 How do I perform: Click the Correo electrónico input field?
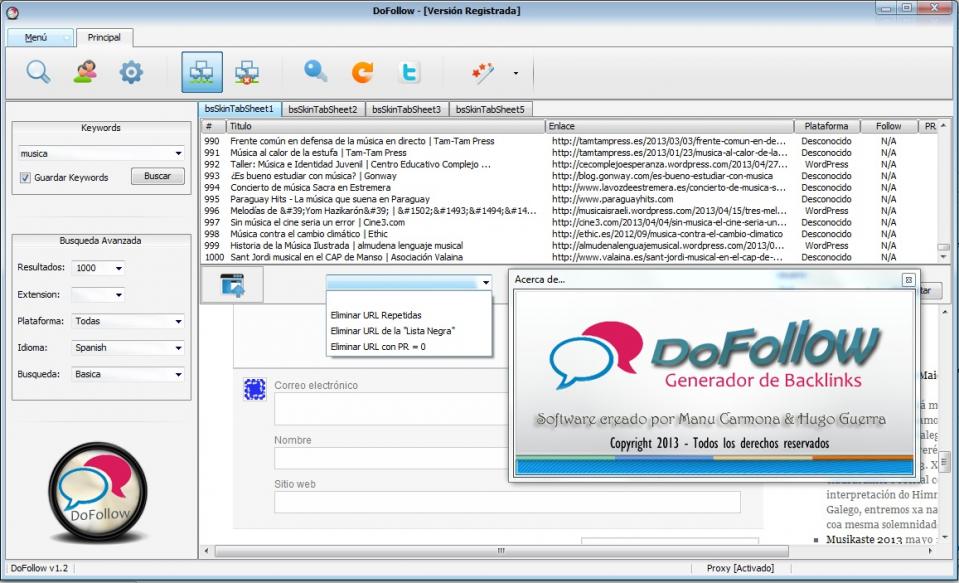coord(390,409)
